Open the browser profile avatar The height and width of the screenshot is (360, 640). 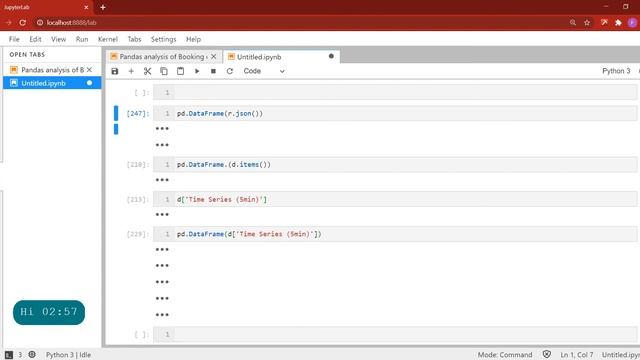pyautogui.click(x=632, y=22)
